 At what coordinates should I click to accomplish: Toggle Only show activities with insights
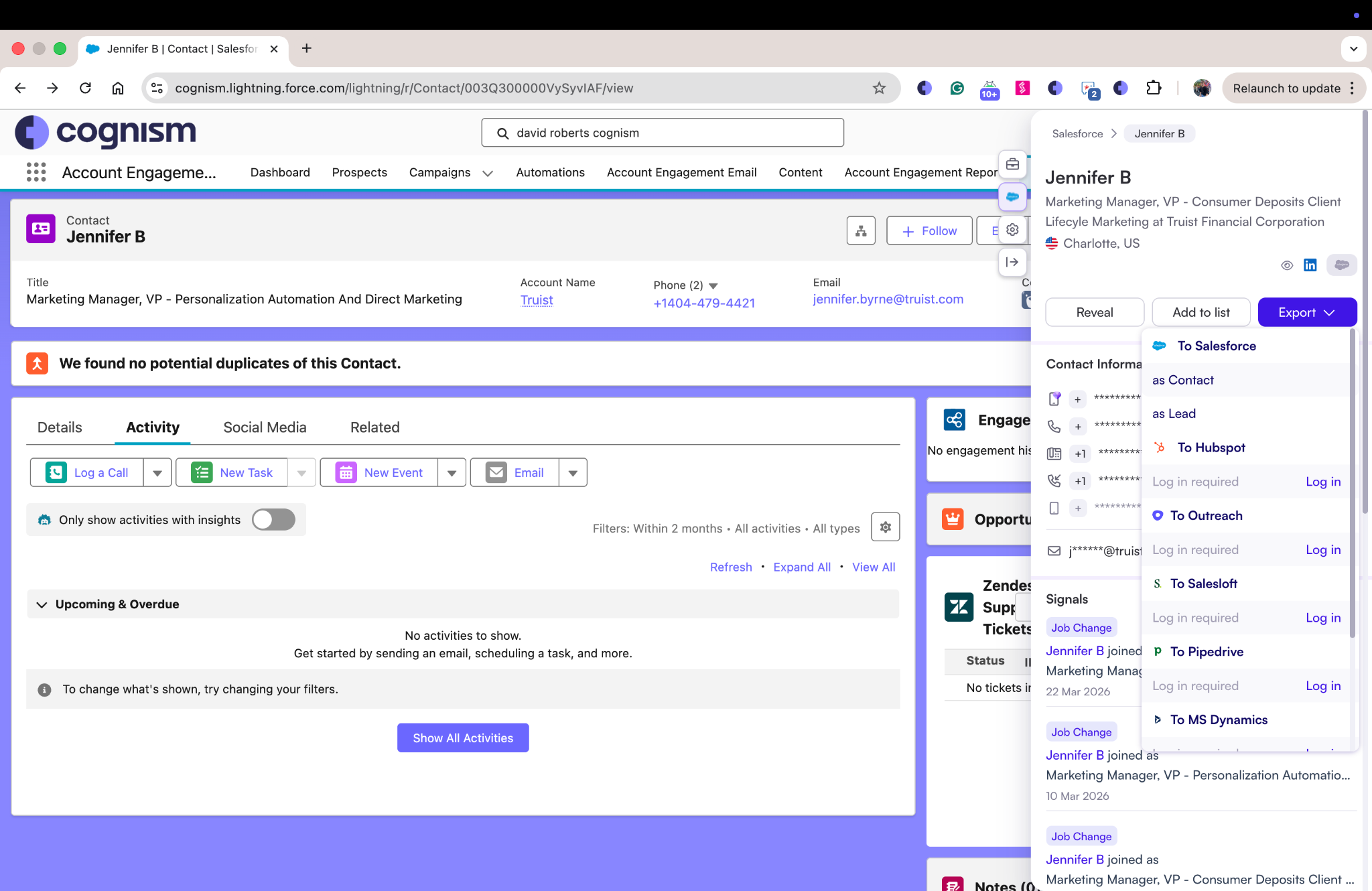tap(273, 520)
